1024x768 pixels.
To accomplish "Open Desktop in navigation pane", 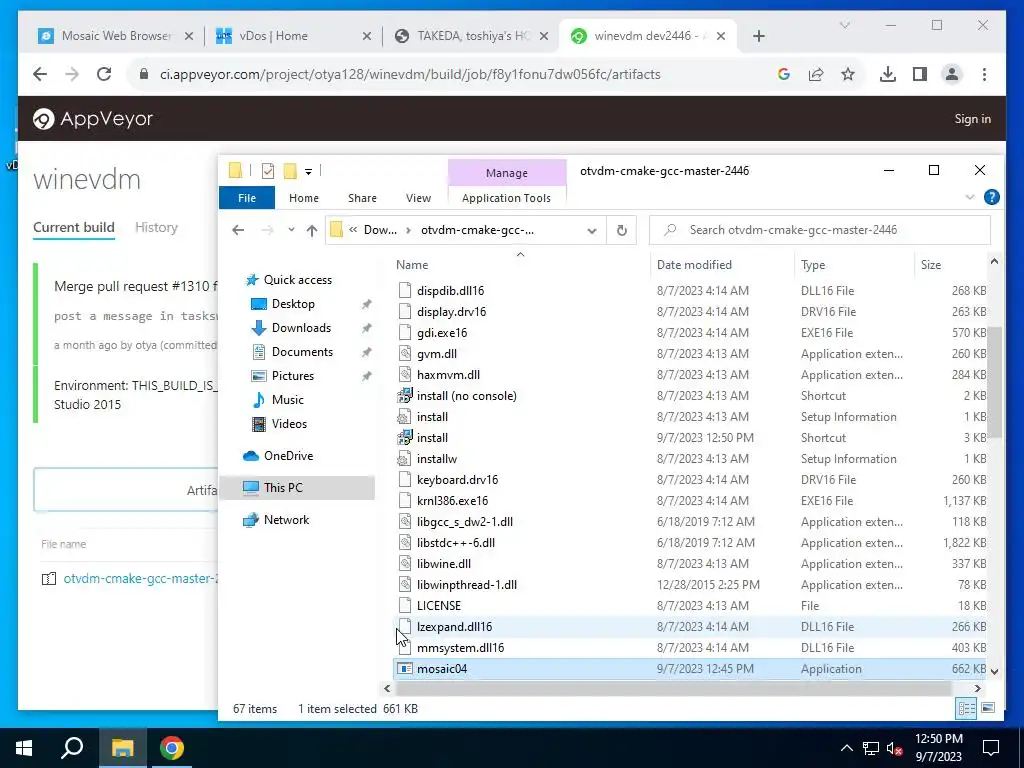I will pyautogui.click(x=293, y=304).
